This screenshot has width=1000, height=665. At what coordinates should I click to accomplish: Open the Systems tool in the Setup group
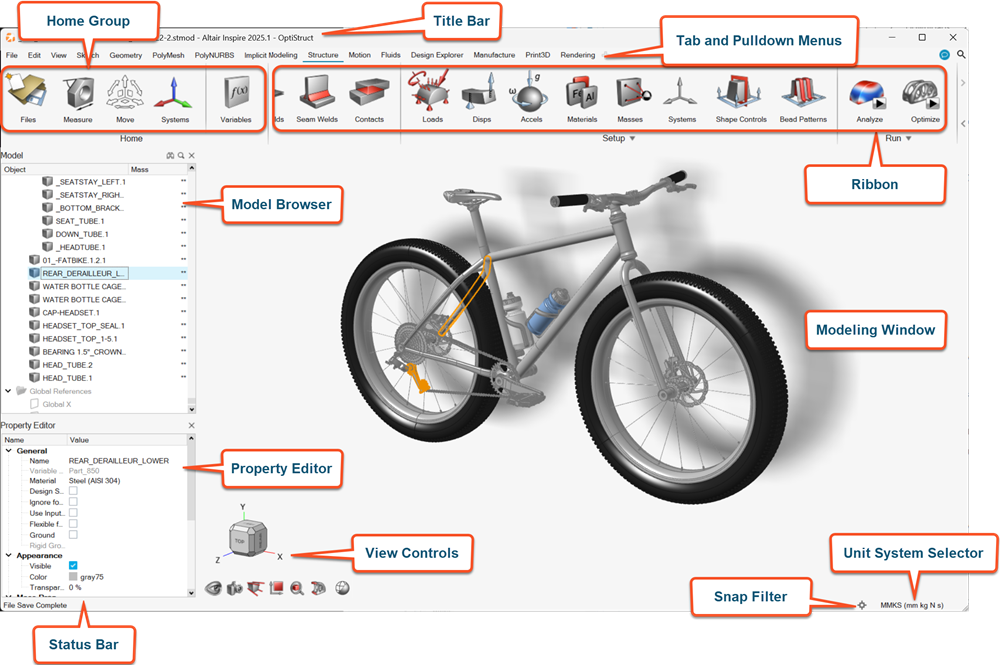point(681,98)
